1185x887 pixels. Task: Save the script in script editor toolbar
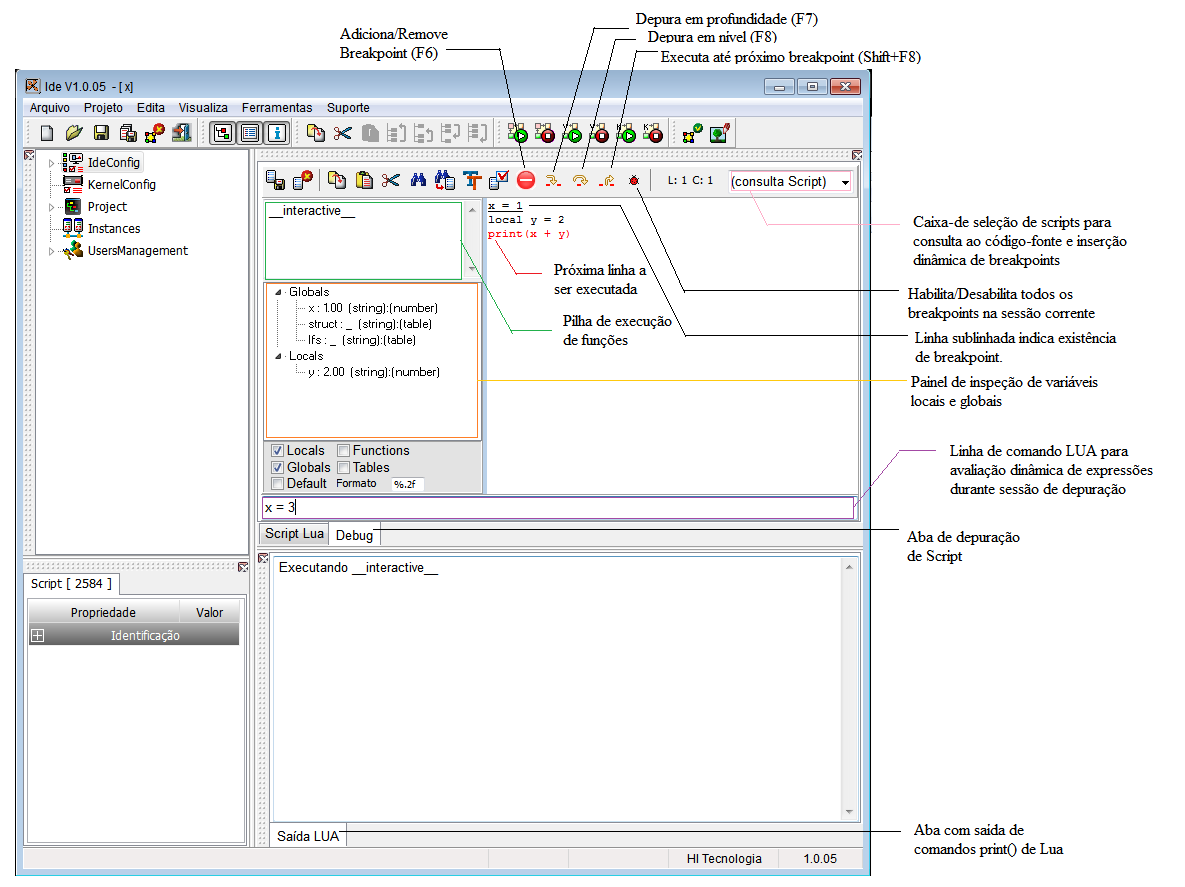276,180
